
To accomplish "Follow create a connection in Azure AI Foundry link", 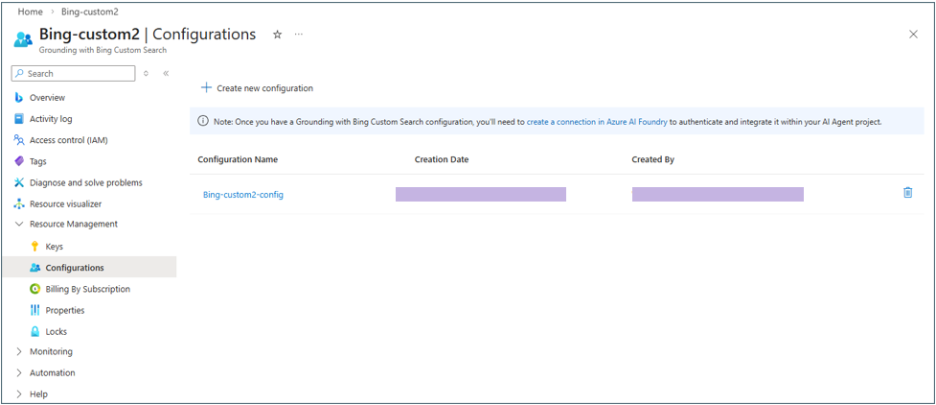I will 597,122.
